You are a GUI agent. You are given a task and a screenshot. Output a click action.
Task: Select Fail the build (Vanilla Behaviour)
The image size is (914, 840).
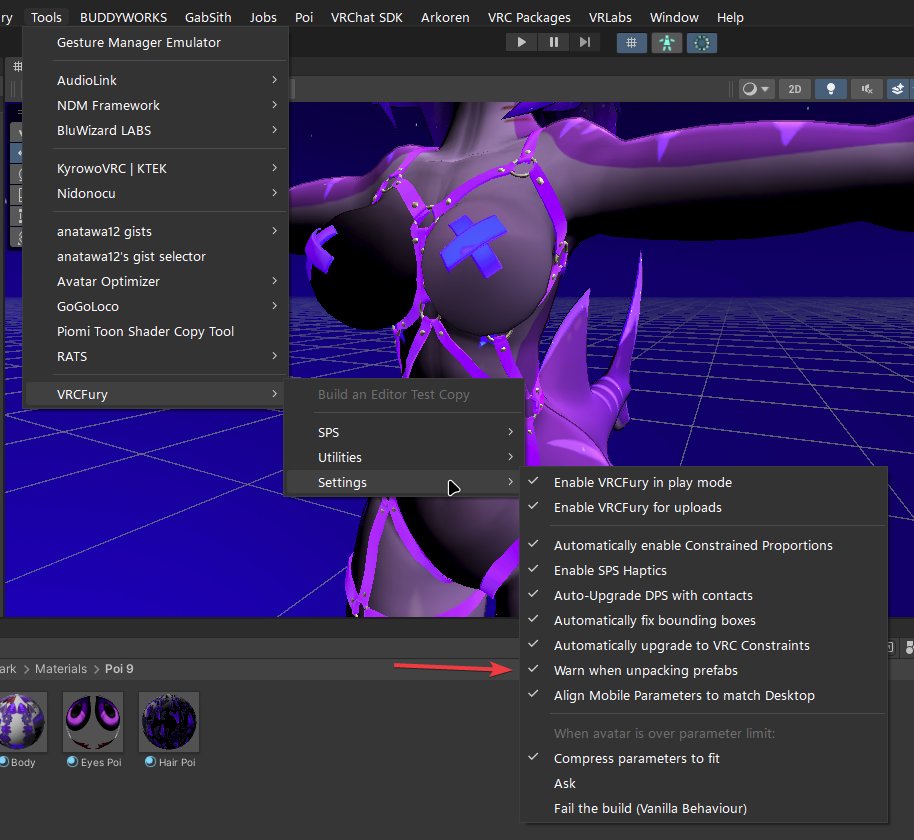click(704, 809)
